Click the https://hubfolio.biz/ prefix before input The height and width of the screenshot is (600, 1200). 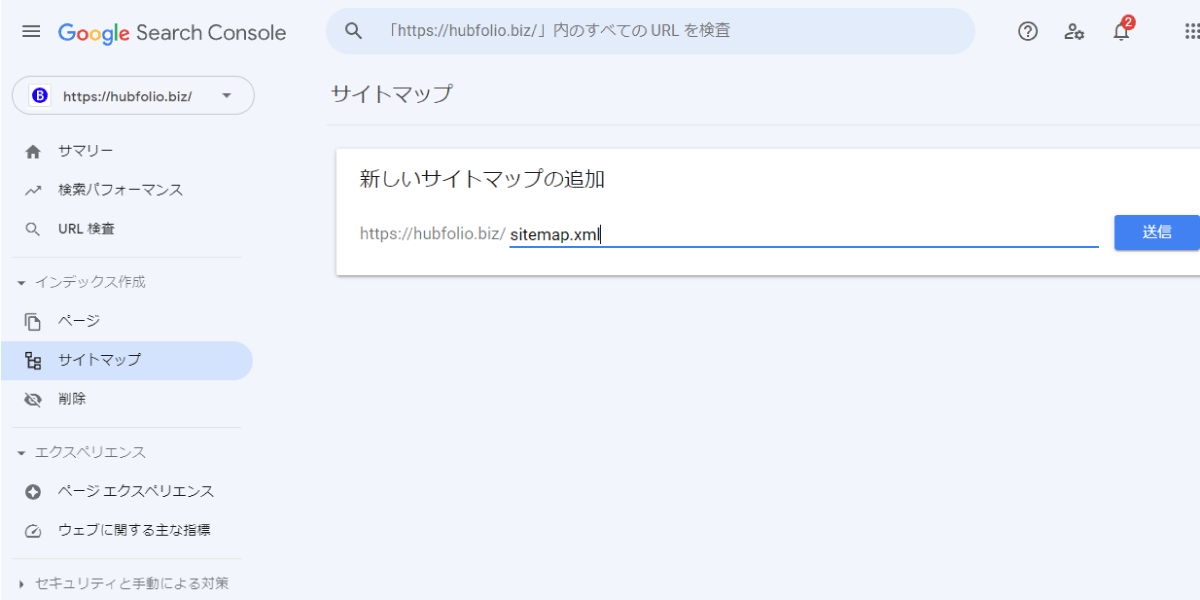(x=432, y=234)
